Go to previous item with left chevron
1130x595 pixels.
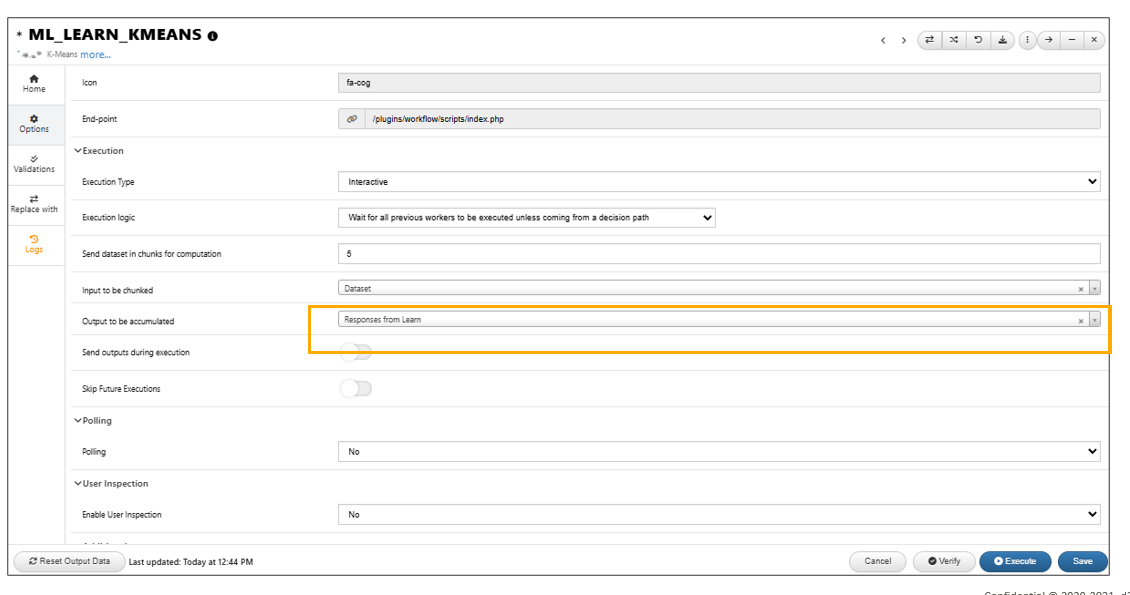883,40
